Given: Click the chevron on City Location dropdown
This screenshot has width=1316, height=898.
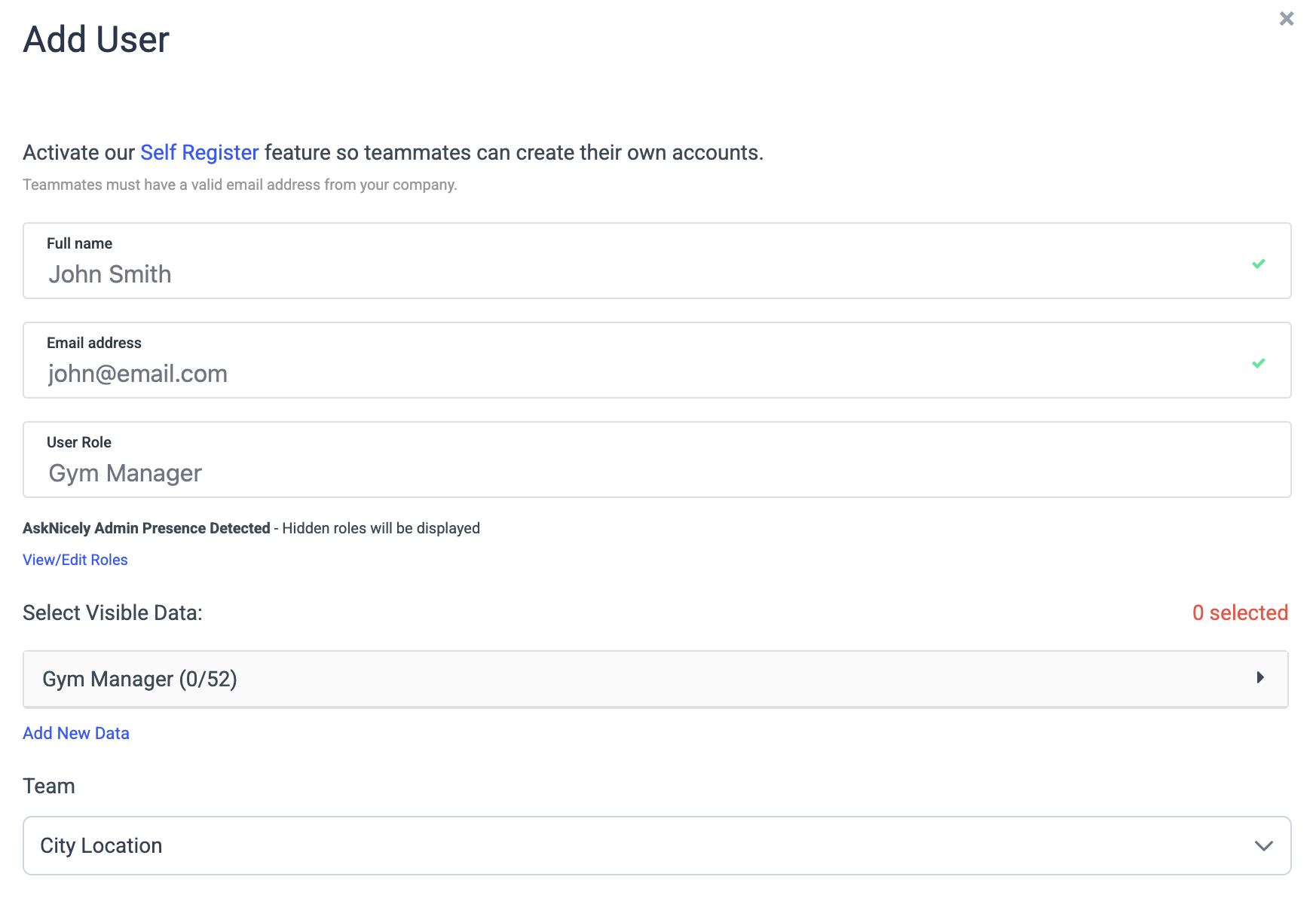Looking at the screenshot, I should coord(1263,846).
